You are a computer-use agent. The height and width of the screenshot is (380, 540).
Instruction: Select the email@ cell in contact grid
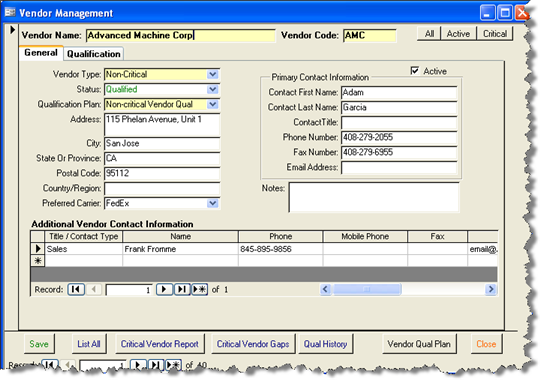pyautogui.click(x=483, y=249)
